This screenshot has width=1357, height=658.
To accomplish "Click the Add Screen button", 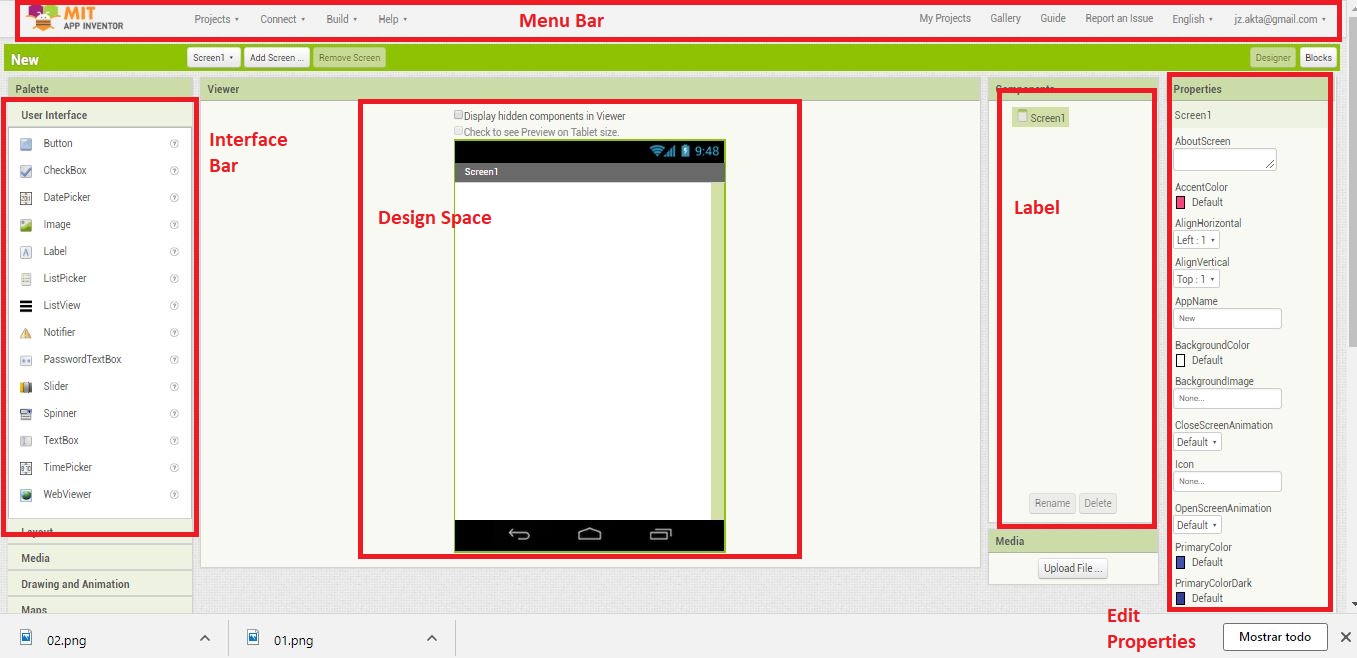I will [277, 58].
